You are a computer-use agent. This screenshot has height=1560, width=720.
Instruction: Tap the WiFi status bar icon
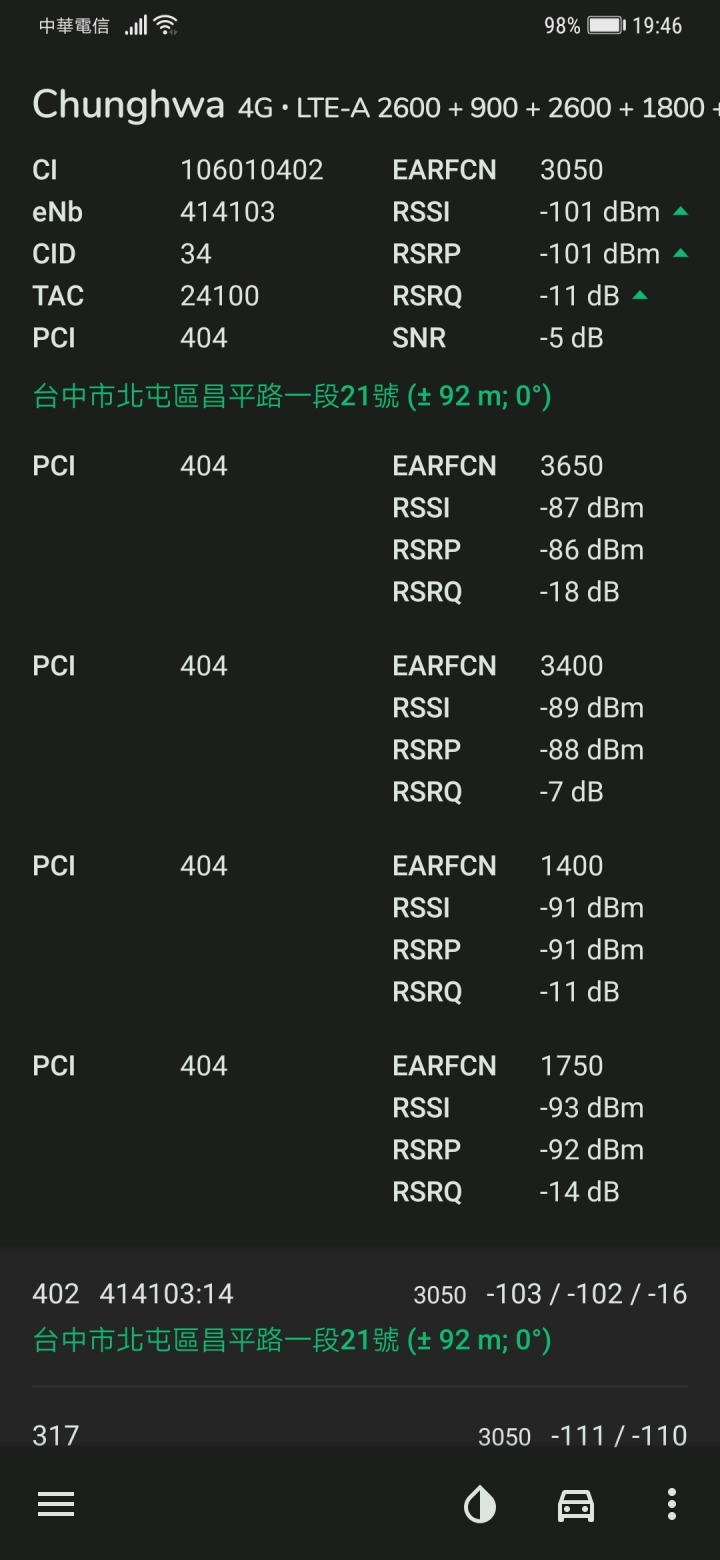click(166, 25)
